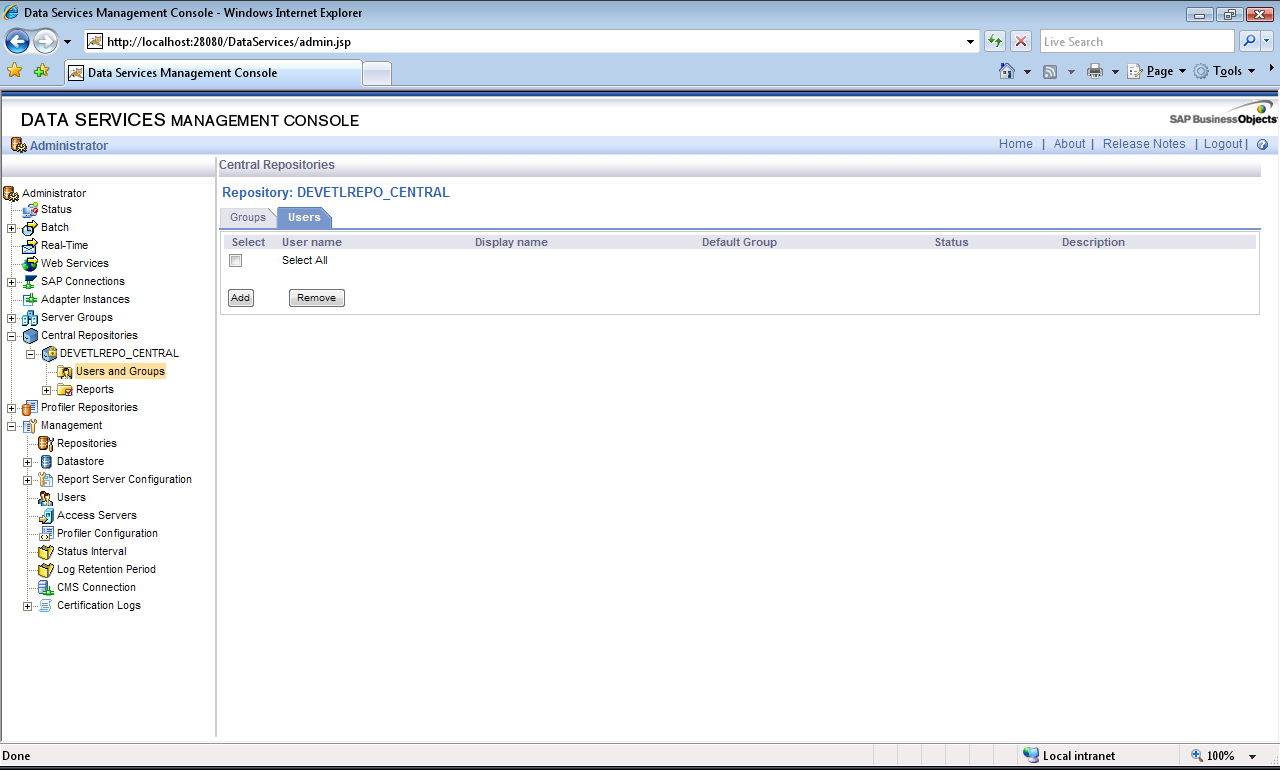The height and width of the screenshot is (770, 1280).
Task: Open the Favorites Center star
Action: [x=15, y=71]
